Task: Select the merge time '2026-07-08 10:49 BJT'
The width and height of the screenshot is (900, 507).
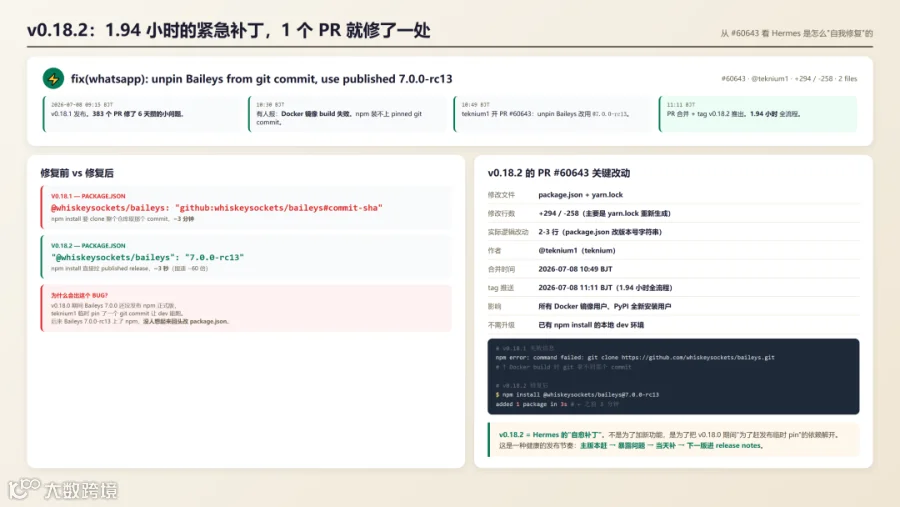Action: [575, 269]
